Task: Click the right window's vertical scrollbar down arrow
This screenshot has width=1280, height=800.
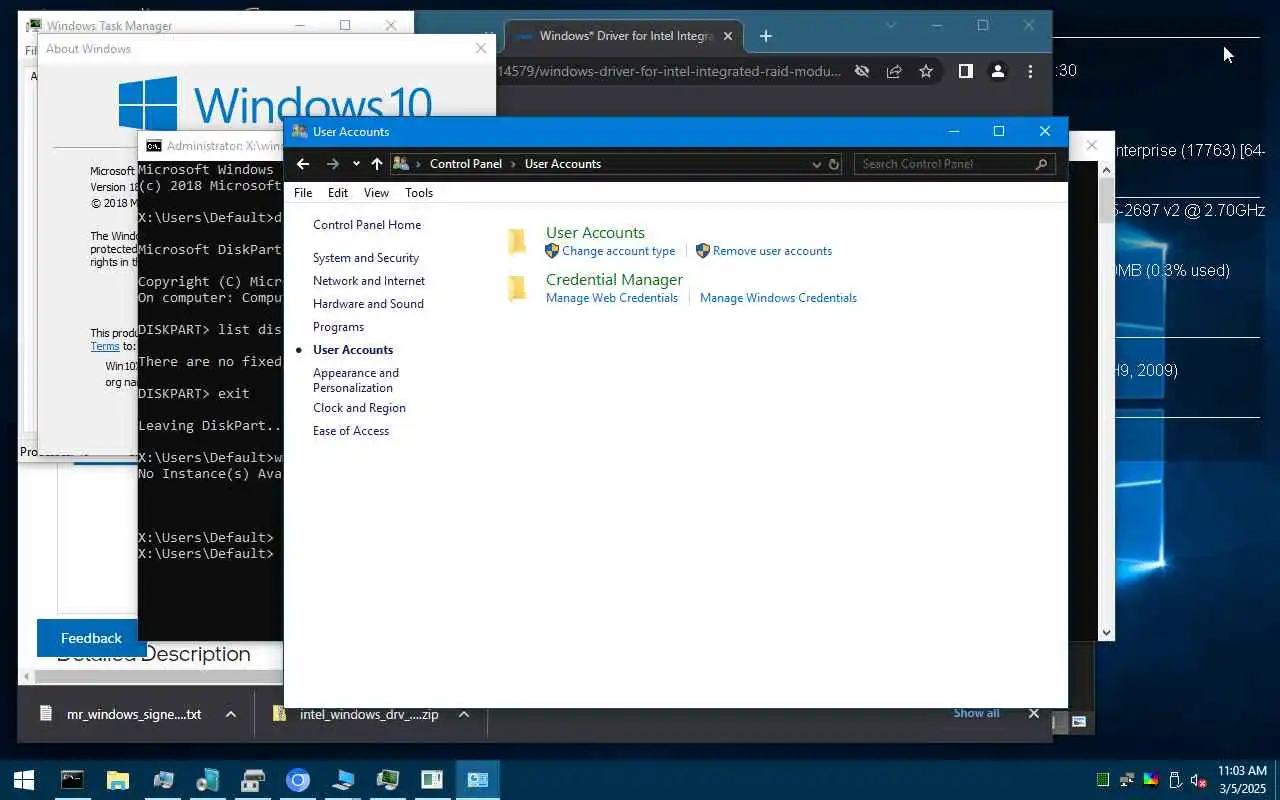Action: (1106, 632)
